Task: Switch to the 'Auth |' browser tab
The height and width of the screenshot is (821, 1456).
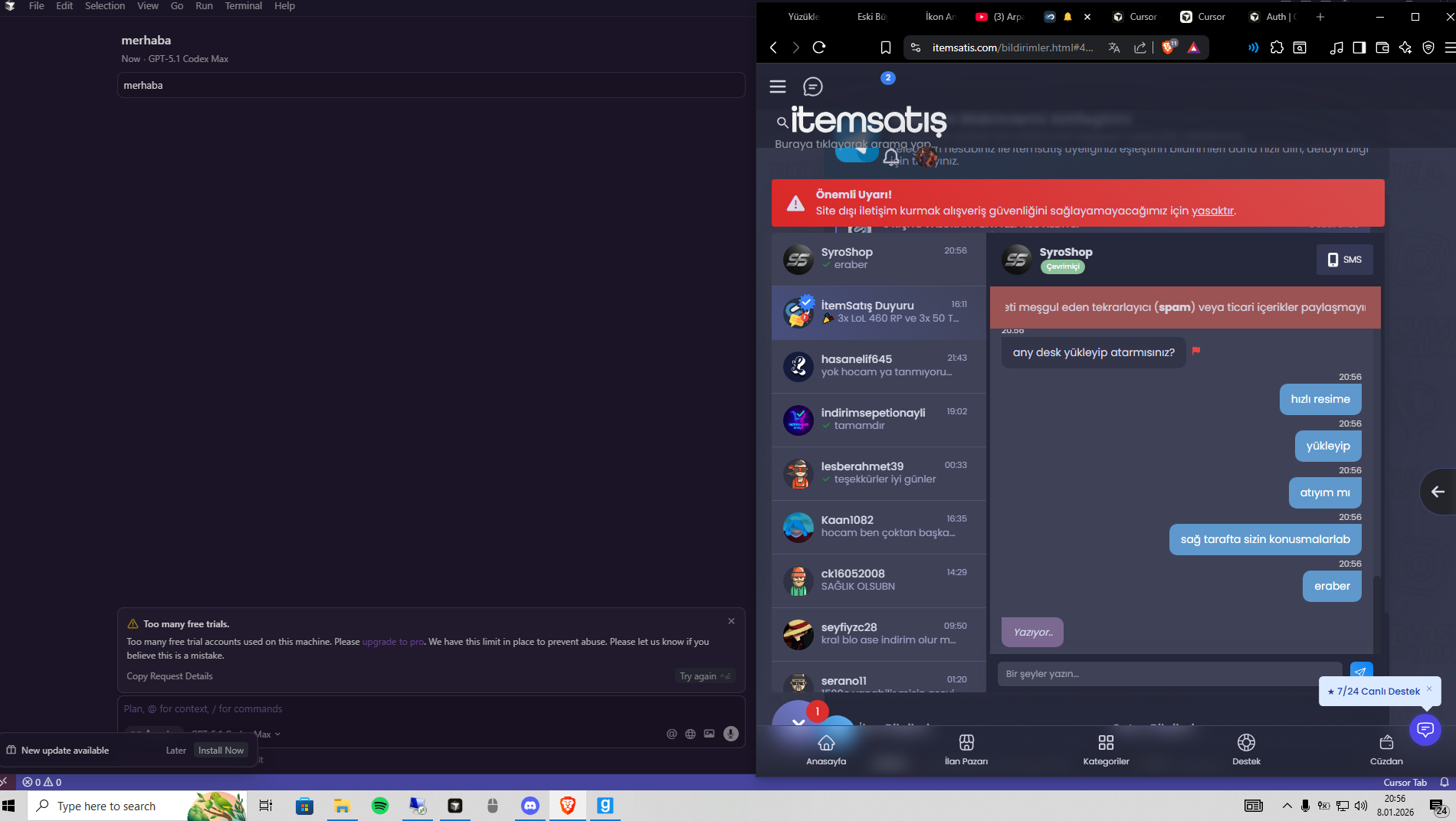Action: (1272, 17)
